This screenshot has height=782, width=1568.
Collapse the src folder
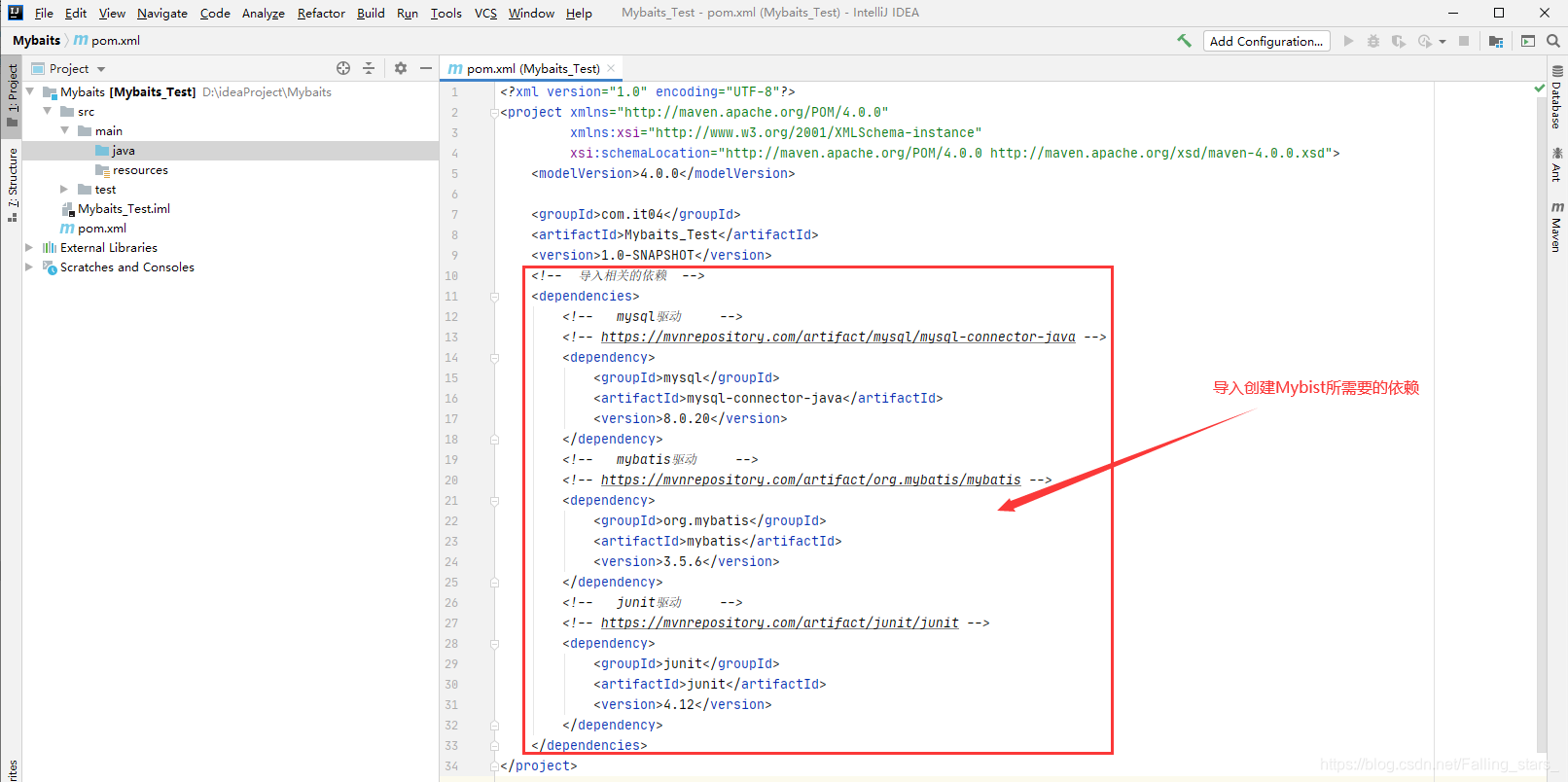click(48, 111)
